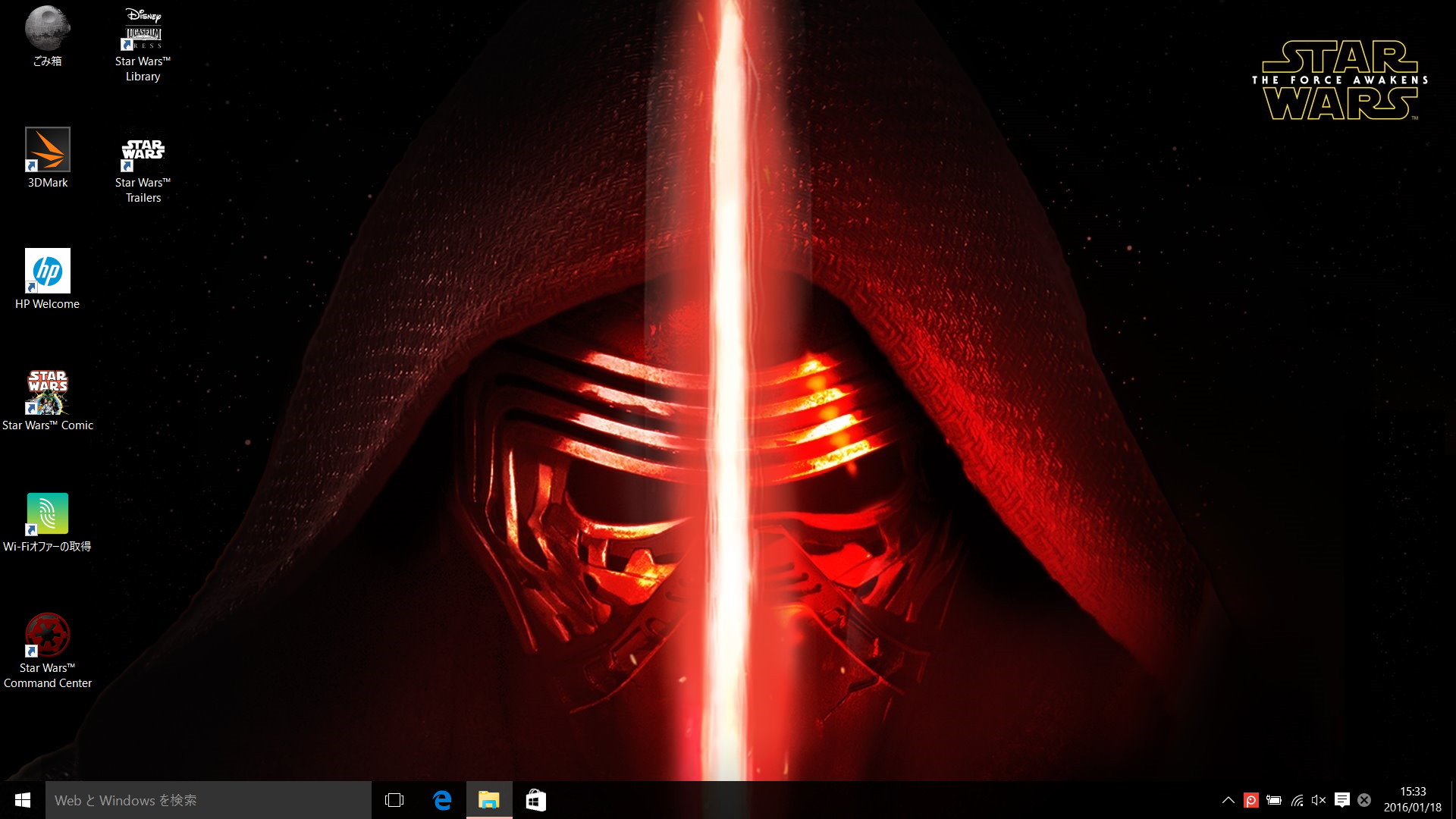The width and height of the screenshot is (1456, 819).
Task: Open the Windows Start menu
Action: (23, 800)
